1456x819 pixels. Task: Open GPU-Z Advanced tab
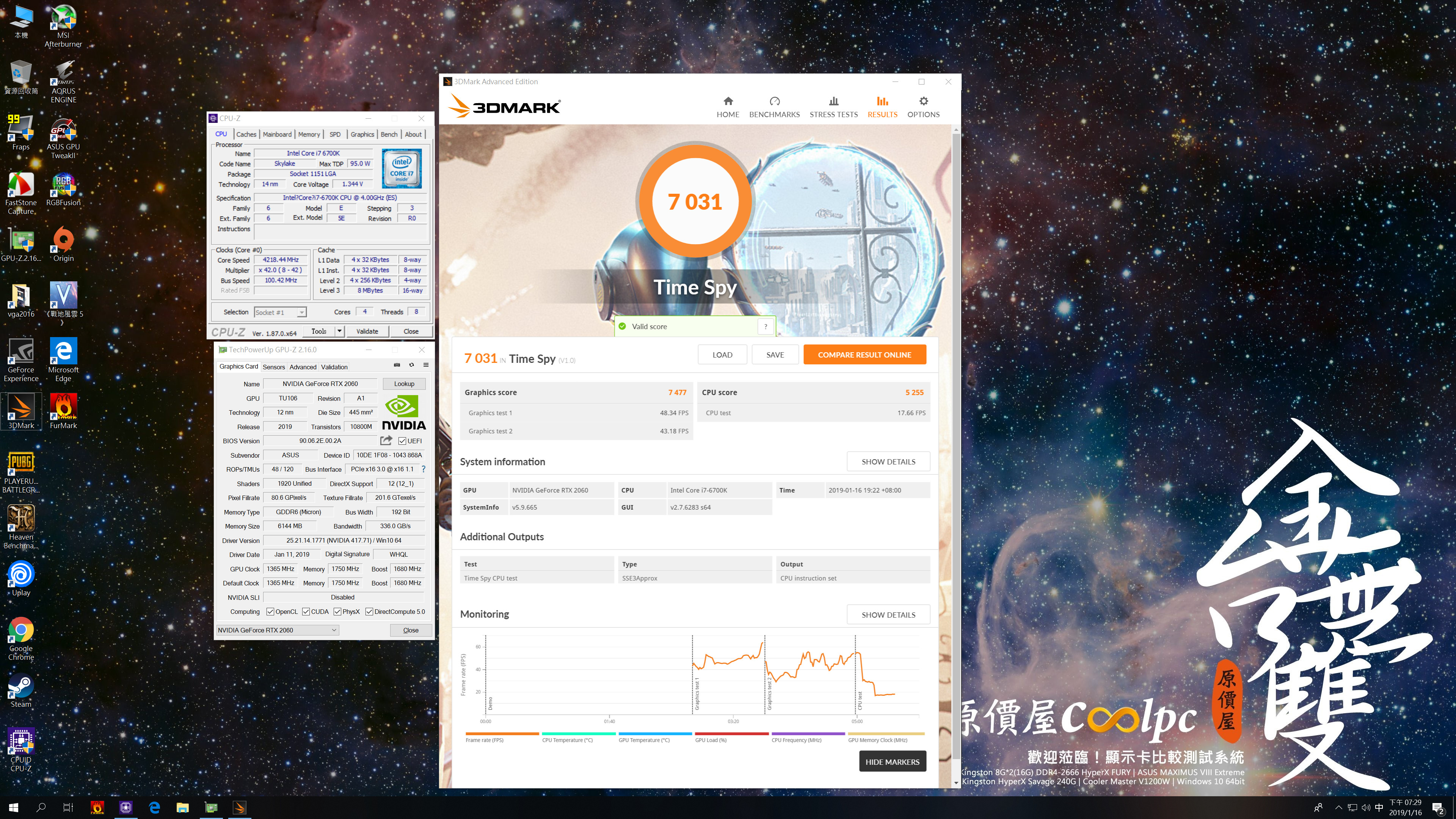tap(303, 367)
